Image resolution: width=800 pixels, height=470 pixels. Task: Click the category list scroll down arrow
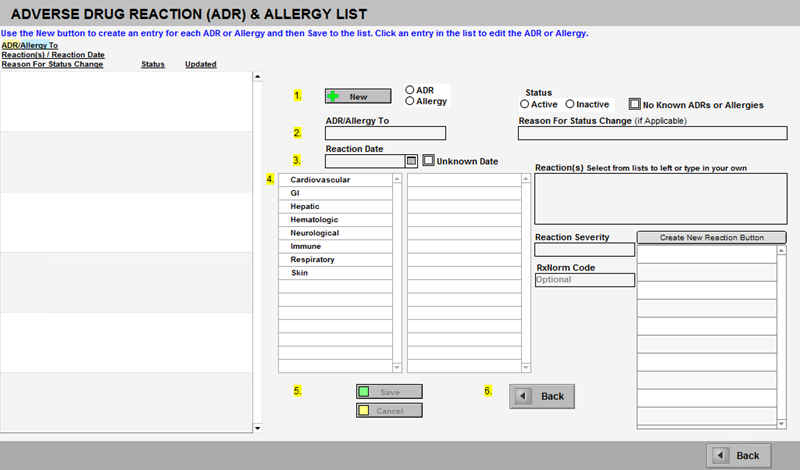[397, 367]
